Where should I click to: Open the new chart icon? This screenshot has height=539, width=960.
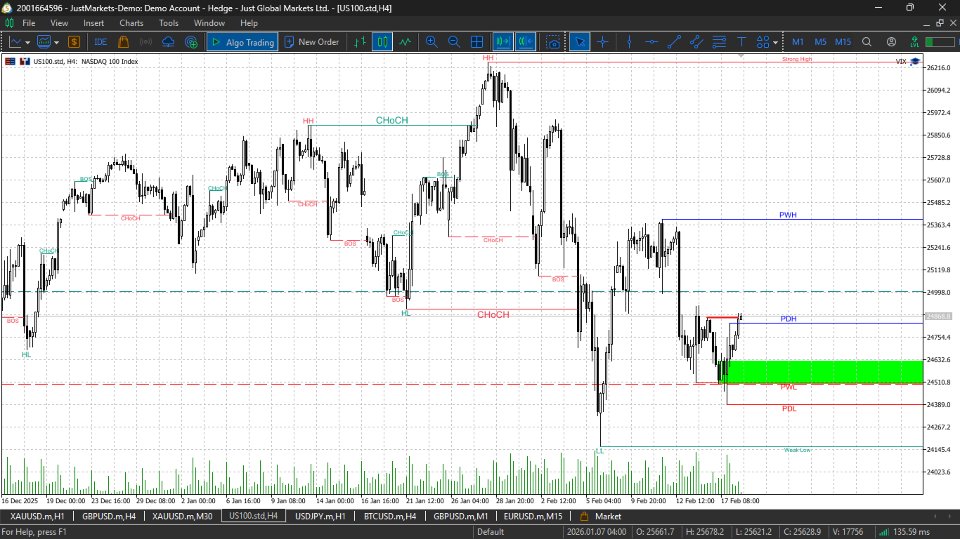pos(15,42)
